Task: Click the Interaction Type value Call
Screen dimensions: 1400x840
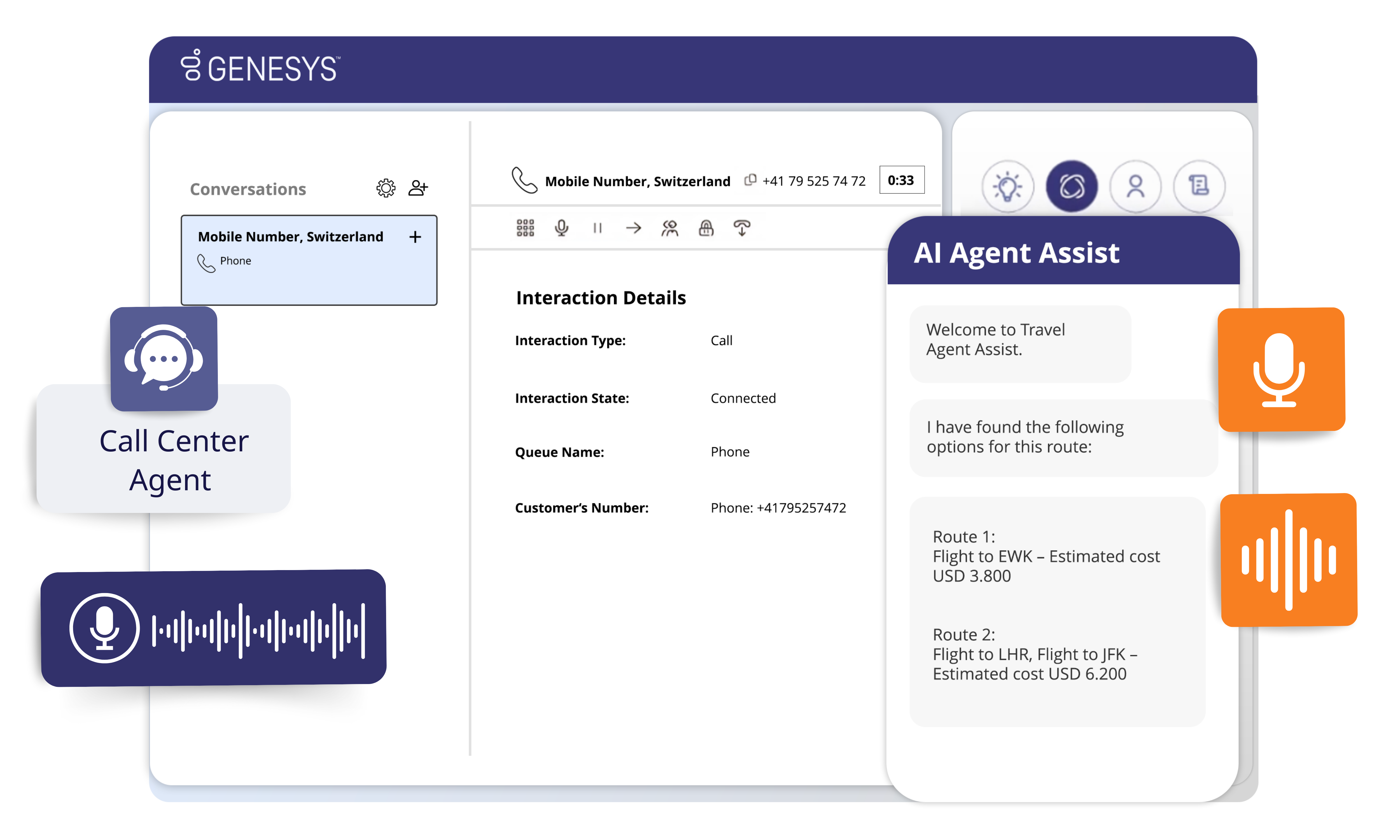Action: tap(722, 340)
